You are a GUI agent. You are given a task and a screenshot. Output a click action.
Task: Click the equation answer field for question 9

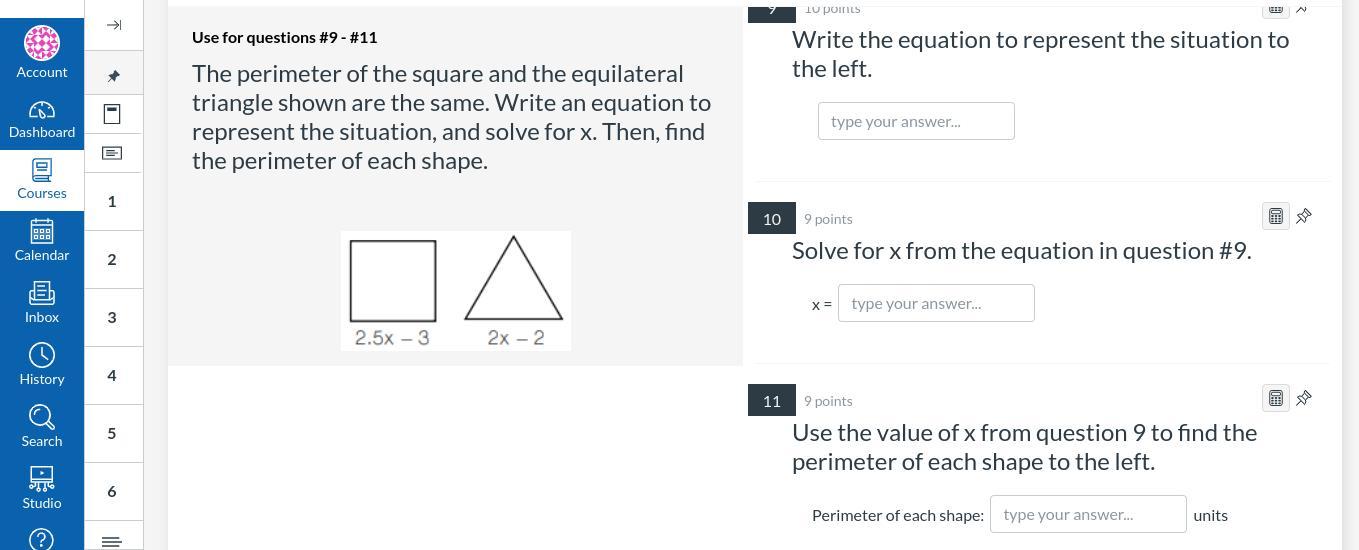(916, 121)
